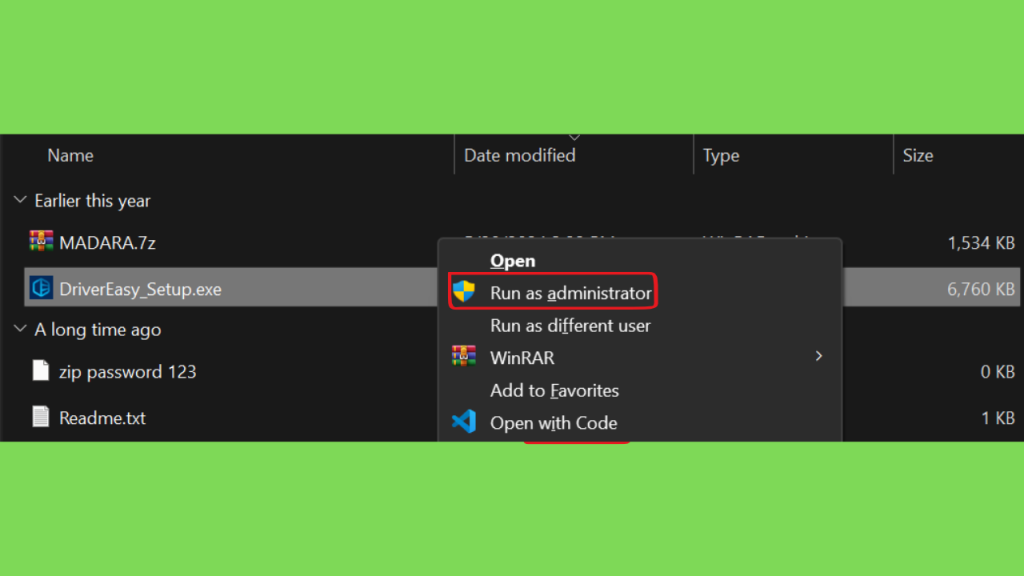The image size is (1024, 576).
Task: Sort by the Size column header
Action: pyautogui.click(x=918, y=155)
